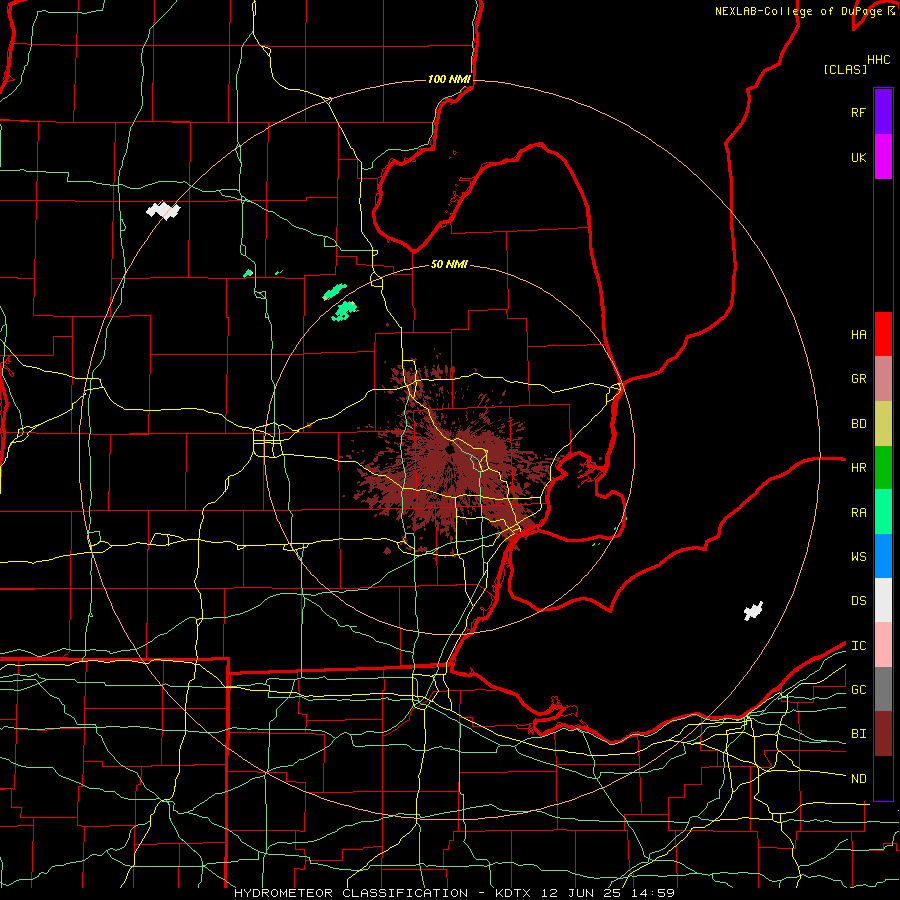The image size is (900, 900).
Task: Click the white DS legend swatch
Action: [x=883, y=600]
